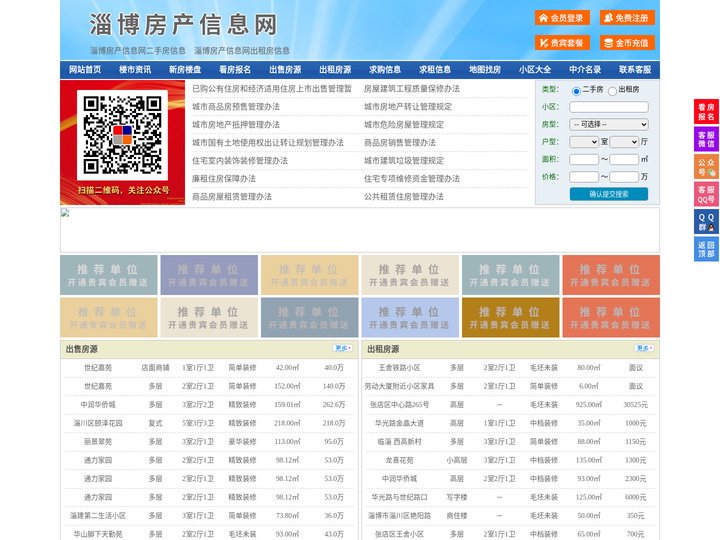
Task: Open the 王舍铁路小区 rental listing
Action: click(511, 368)
